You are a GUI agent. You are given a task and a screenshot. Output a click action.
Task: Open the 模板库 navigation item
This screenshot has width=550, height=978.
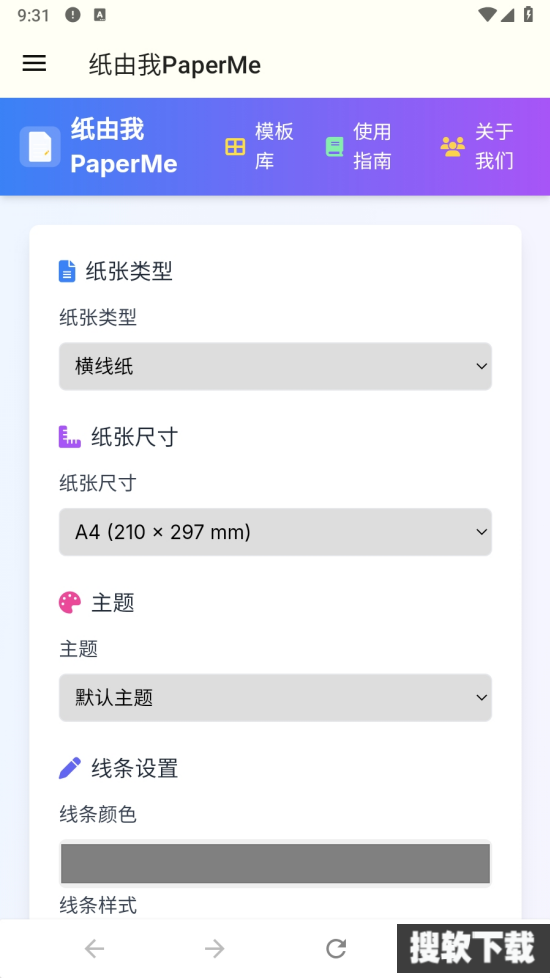(x=274, y=147)
